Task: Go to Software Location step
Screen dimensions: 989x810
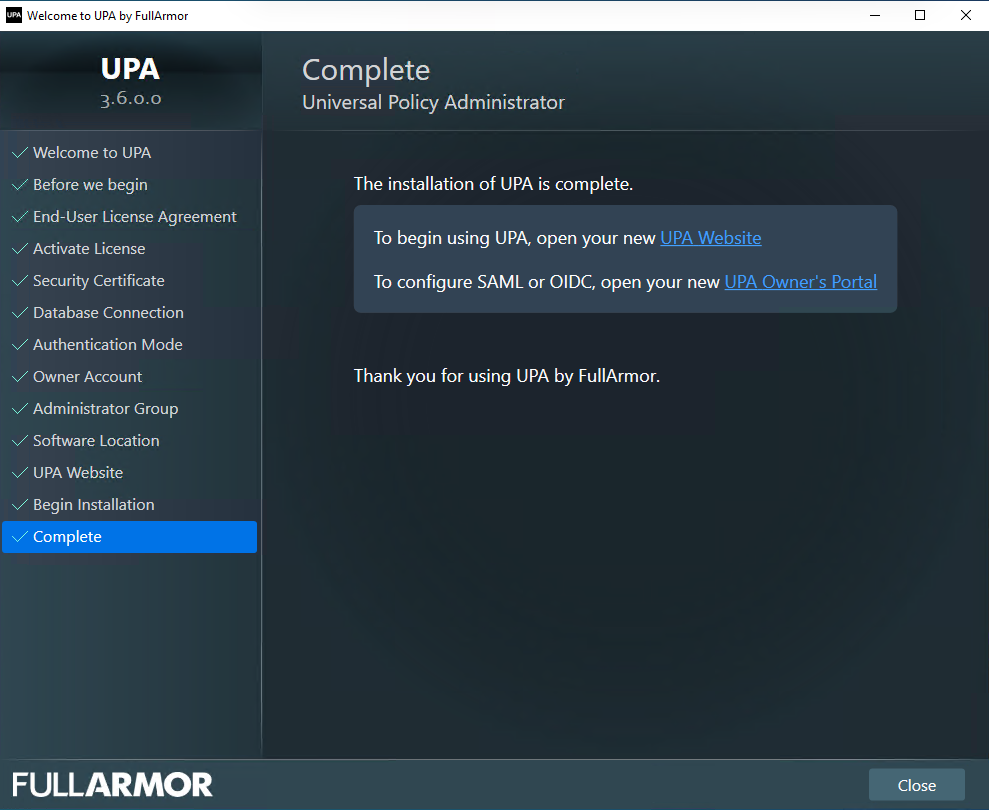Action: [96, 441]
